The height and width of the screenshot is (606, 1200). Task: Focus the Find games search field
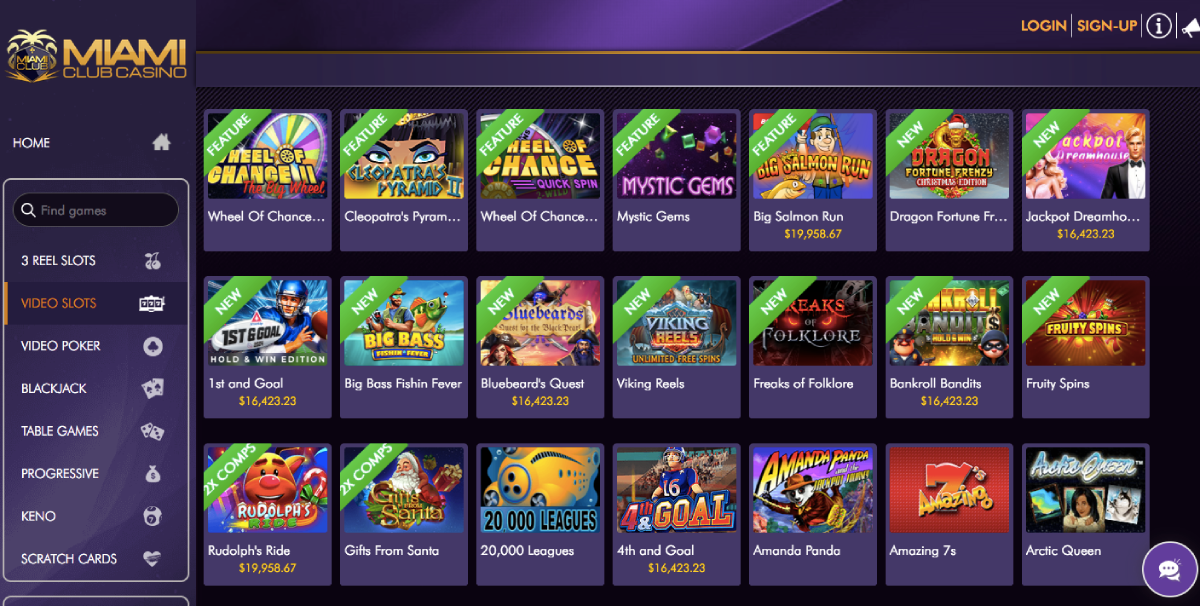pos(96,210)
